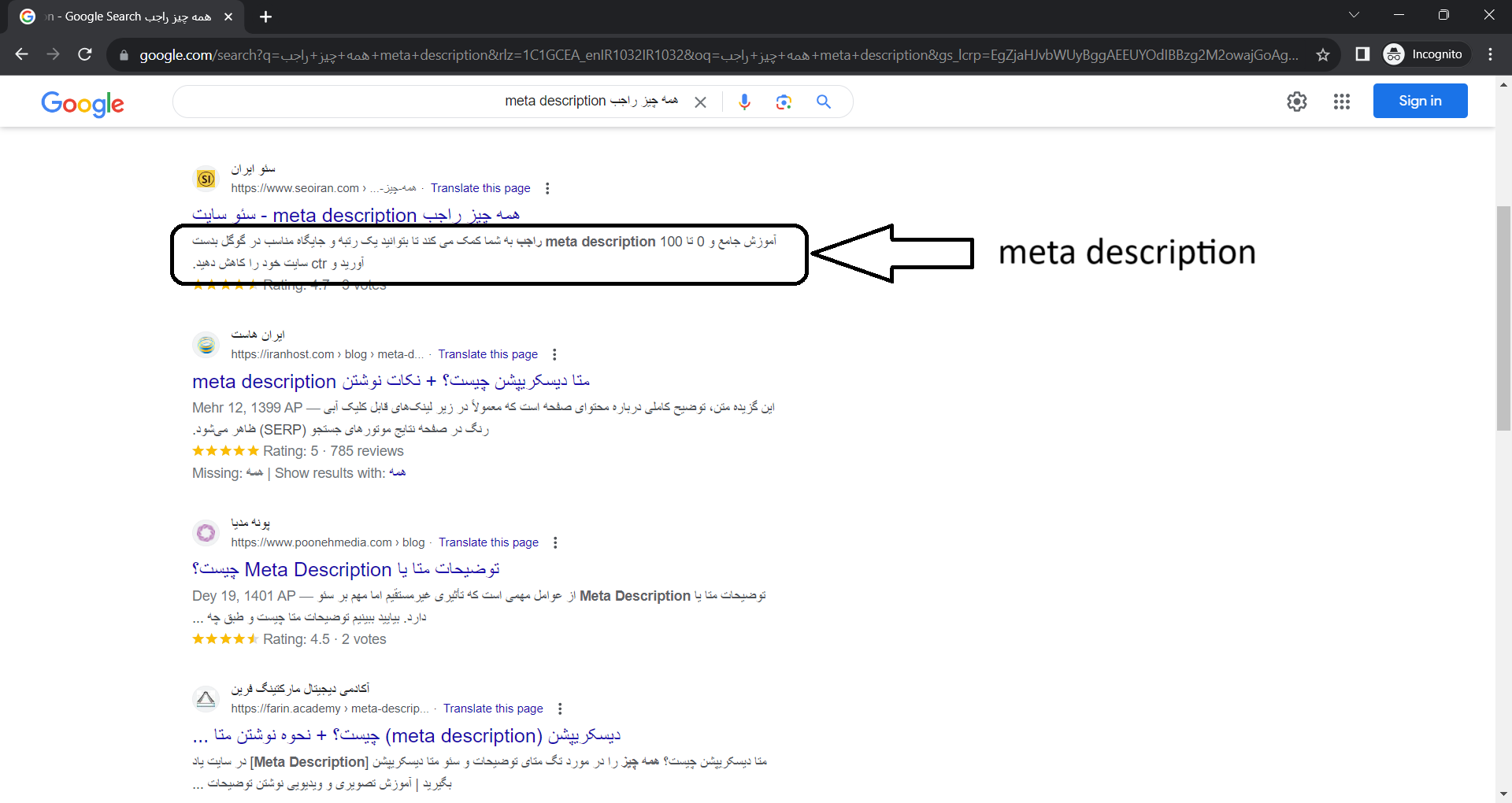Open Google quick settings gear

pos(1297,102)
